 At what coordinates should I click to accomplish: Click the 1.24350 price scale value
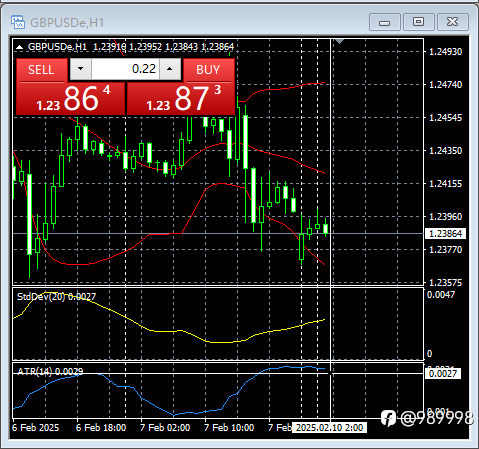pyautogui.click(x=445, y=151)
